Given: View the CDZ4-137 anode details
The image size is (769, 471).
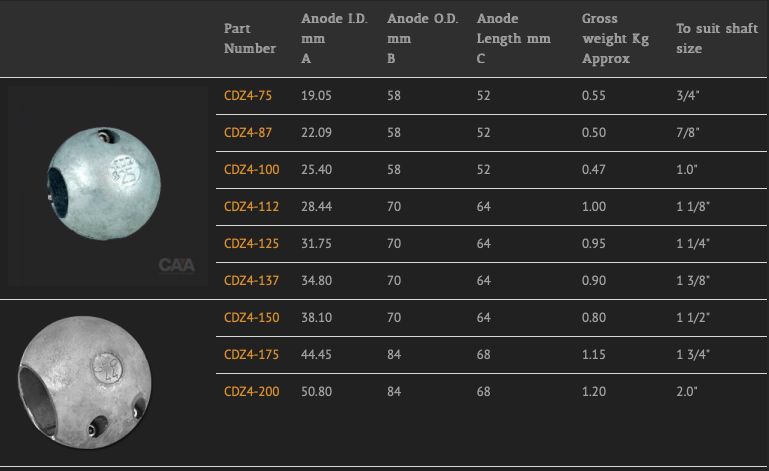Looking at the screenshot, I should (252, 281).
